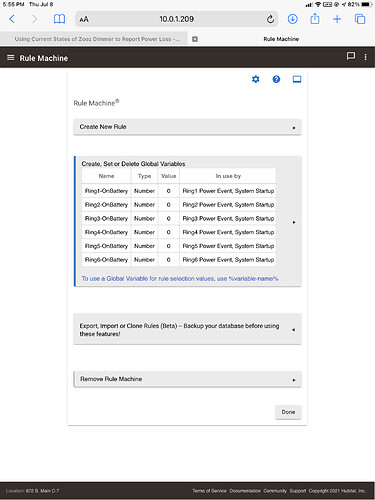The width and height of the screenshot is (375, 500).
Task: Open the Terms of Service footer link
Action: pos(209,491)
